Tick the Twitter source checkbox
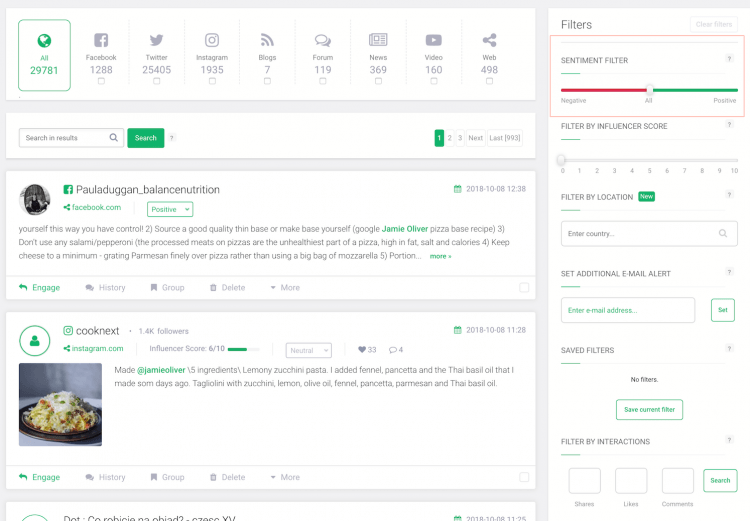The width and height of the screenshot is (750, 521). [156, 81]
